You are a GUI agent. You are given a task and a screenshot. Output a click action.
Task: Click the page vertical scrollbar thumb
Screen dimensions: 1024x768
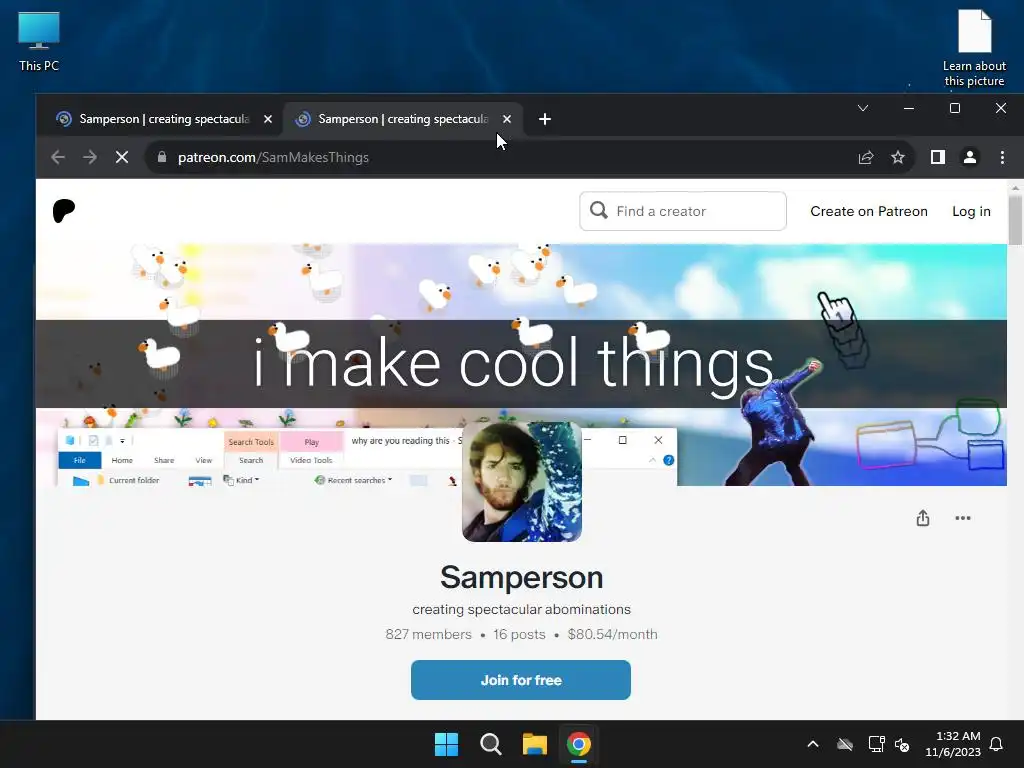(1015, 219)
